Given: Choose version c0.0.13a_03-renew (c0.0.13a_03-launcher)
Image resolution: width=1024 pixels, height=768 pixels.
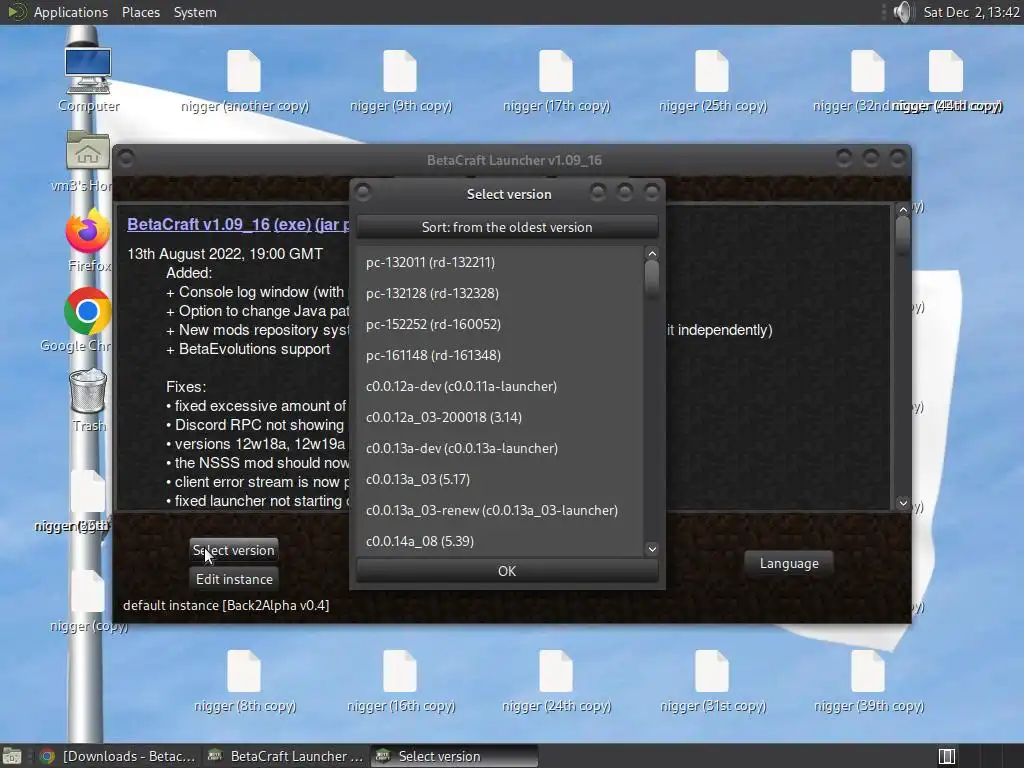Looking at the screenshot, I should click(500, 511).
